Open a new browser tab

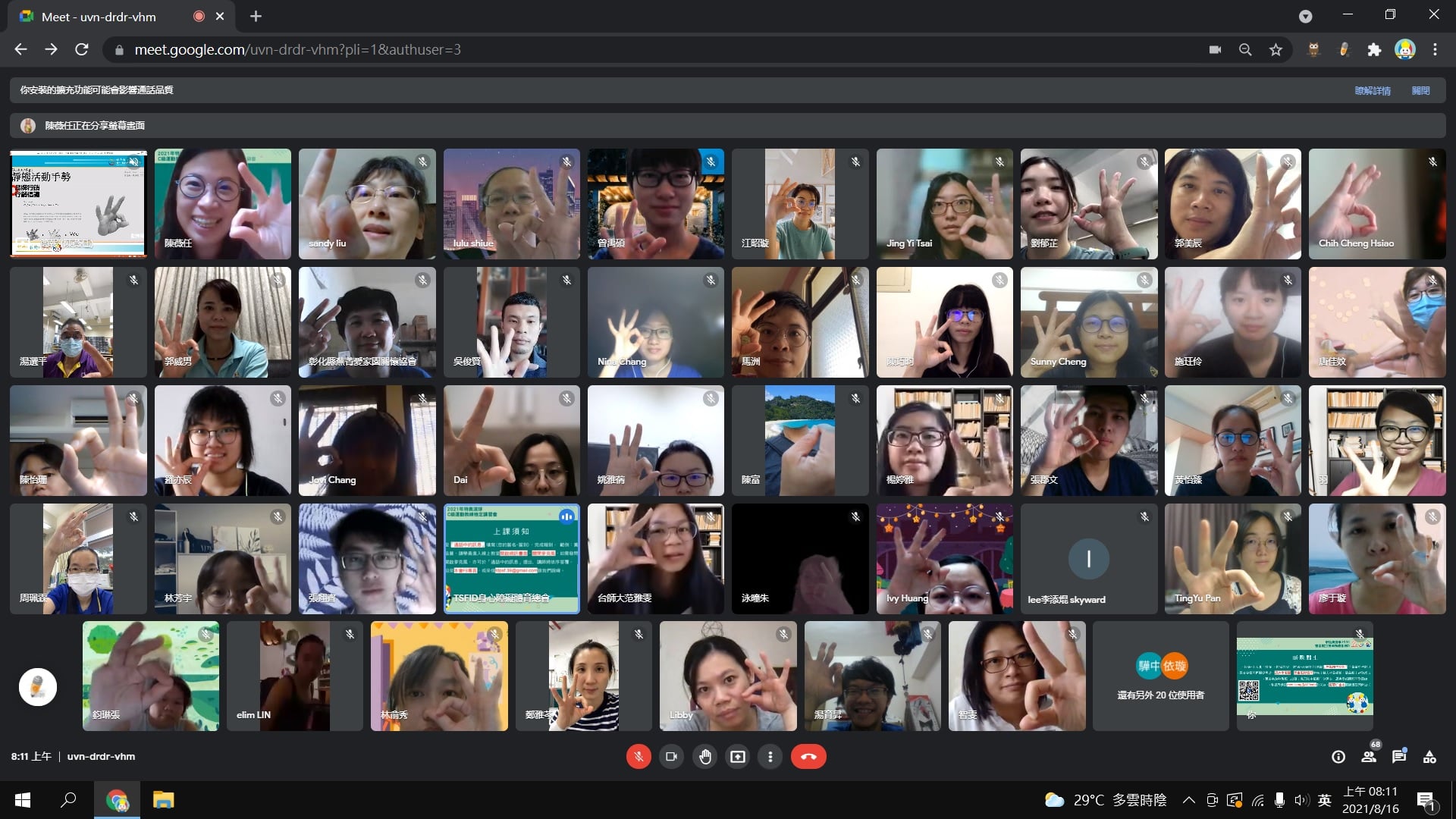[256, 17]
